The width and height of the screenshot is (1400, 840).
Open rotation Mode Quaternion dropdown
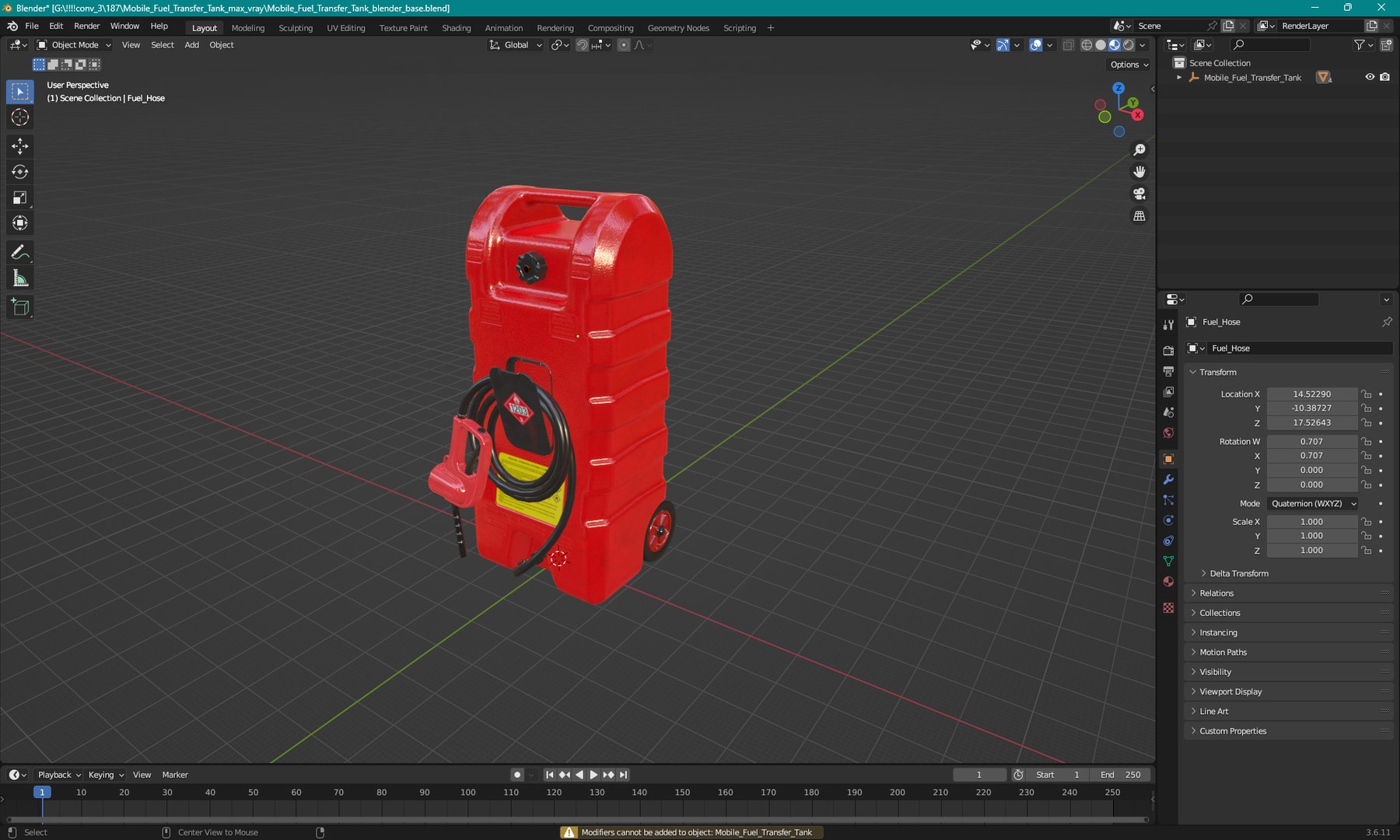tap(1312, 504)
